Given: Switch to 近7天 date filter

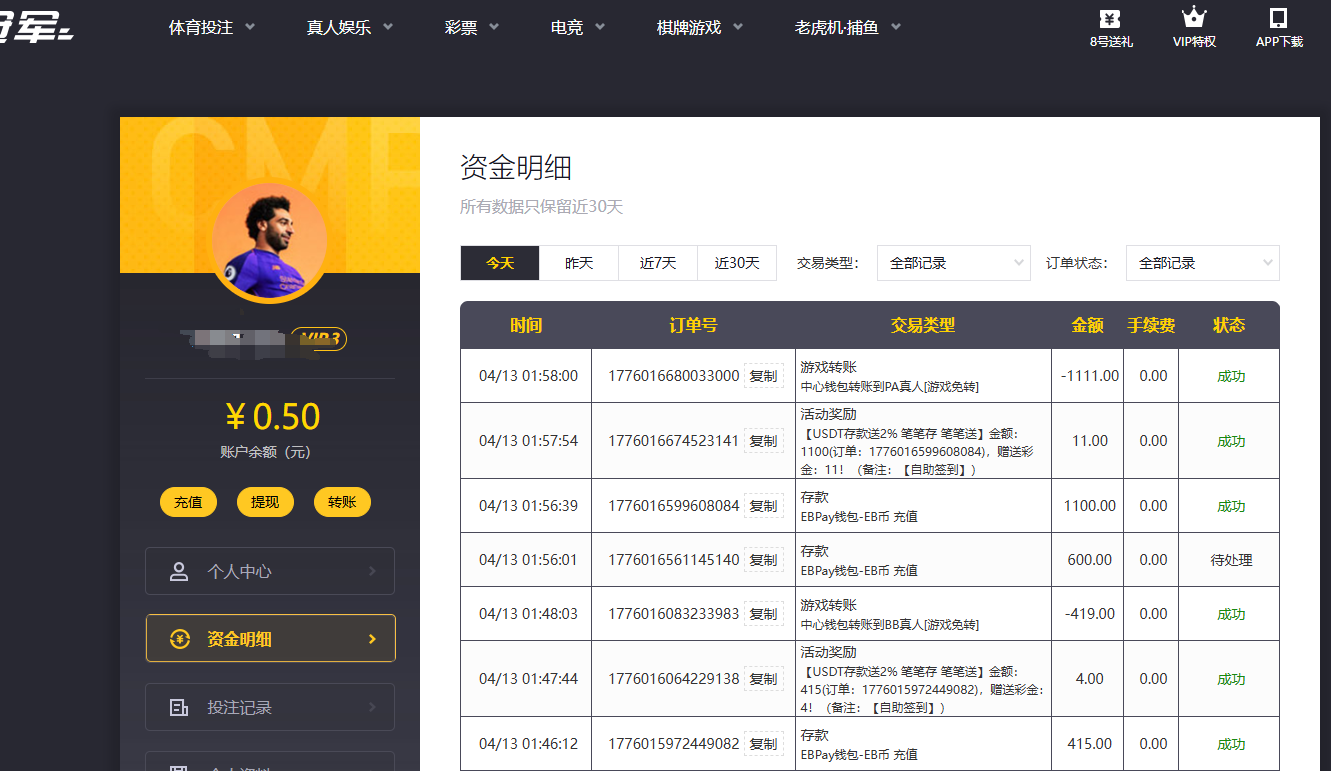Looking at the screenshot, I should (658, 263).
